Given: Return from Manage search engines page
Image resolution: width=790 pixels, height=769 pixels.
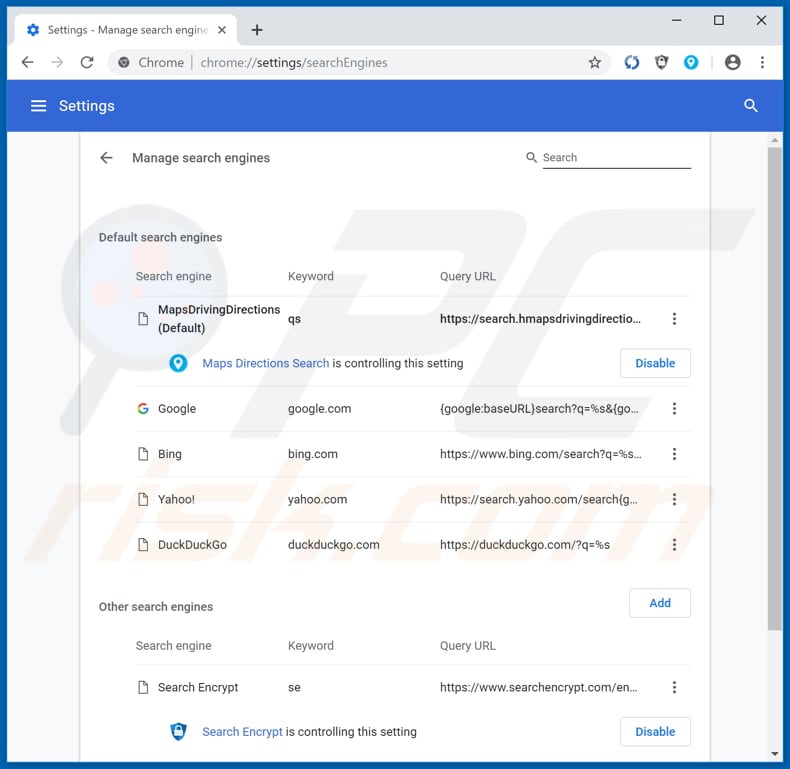Looking at the screenshot, I should coord(106,158).
